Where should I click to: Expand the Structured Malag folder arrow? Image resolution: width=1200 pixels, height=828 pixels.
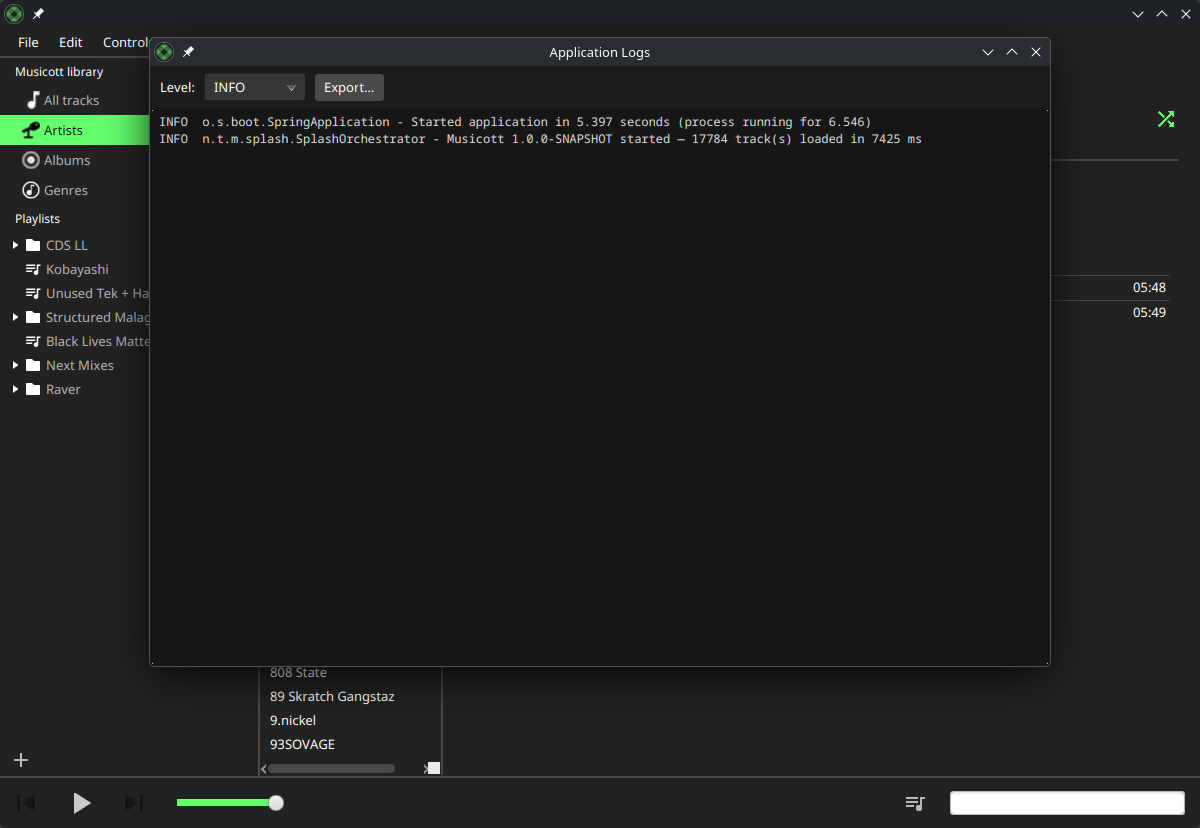pos(15,317)
